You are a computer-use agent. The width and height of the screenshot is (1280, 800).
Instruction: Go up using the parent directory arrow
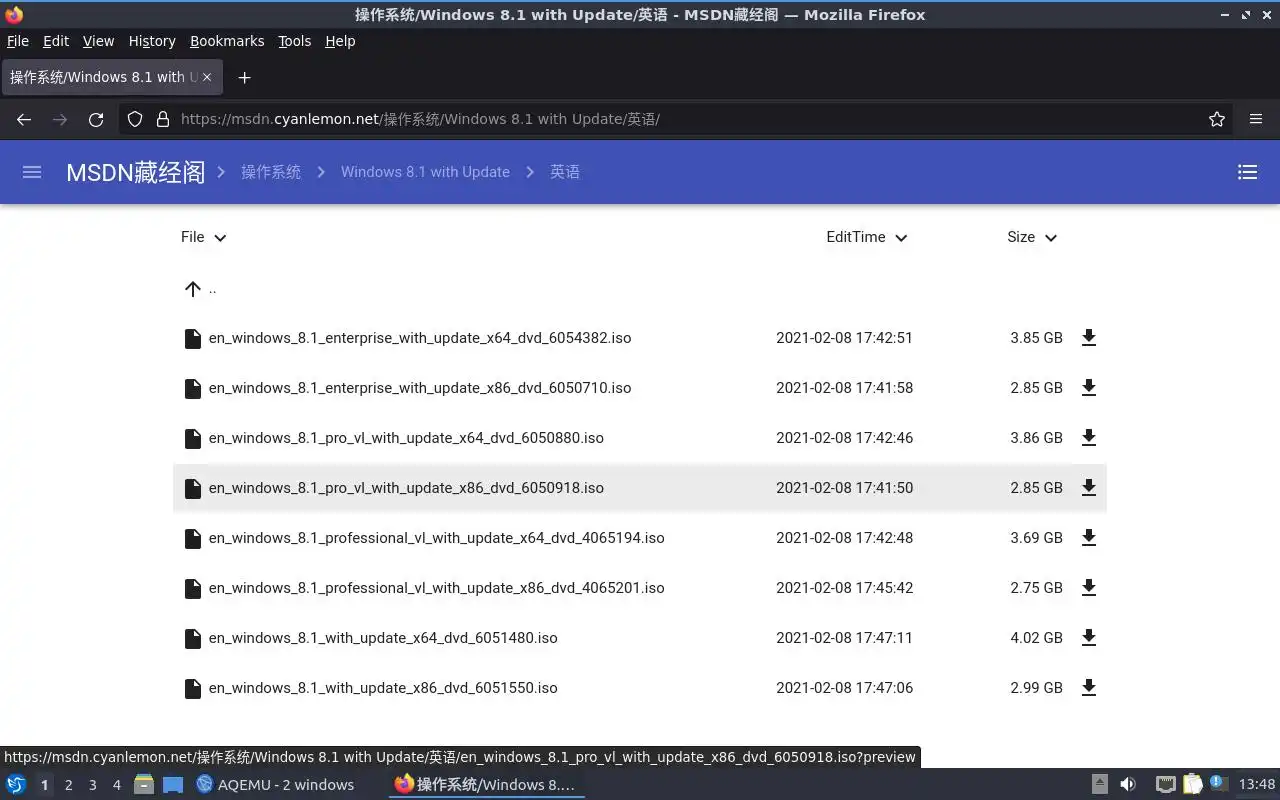(193, 289)
